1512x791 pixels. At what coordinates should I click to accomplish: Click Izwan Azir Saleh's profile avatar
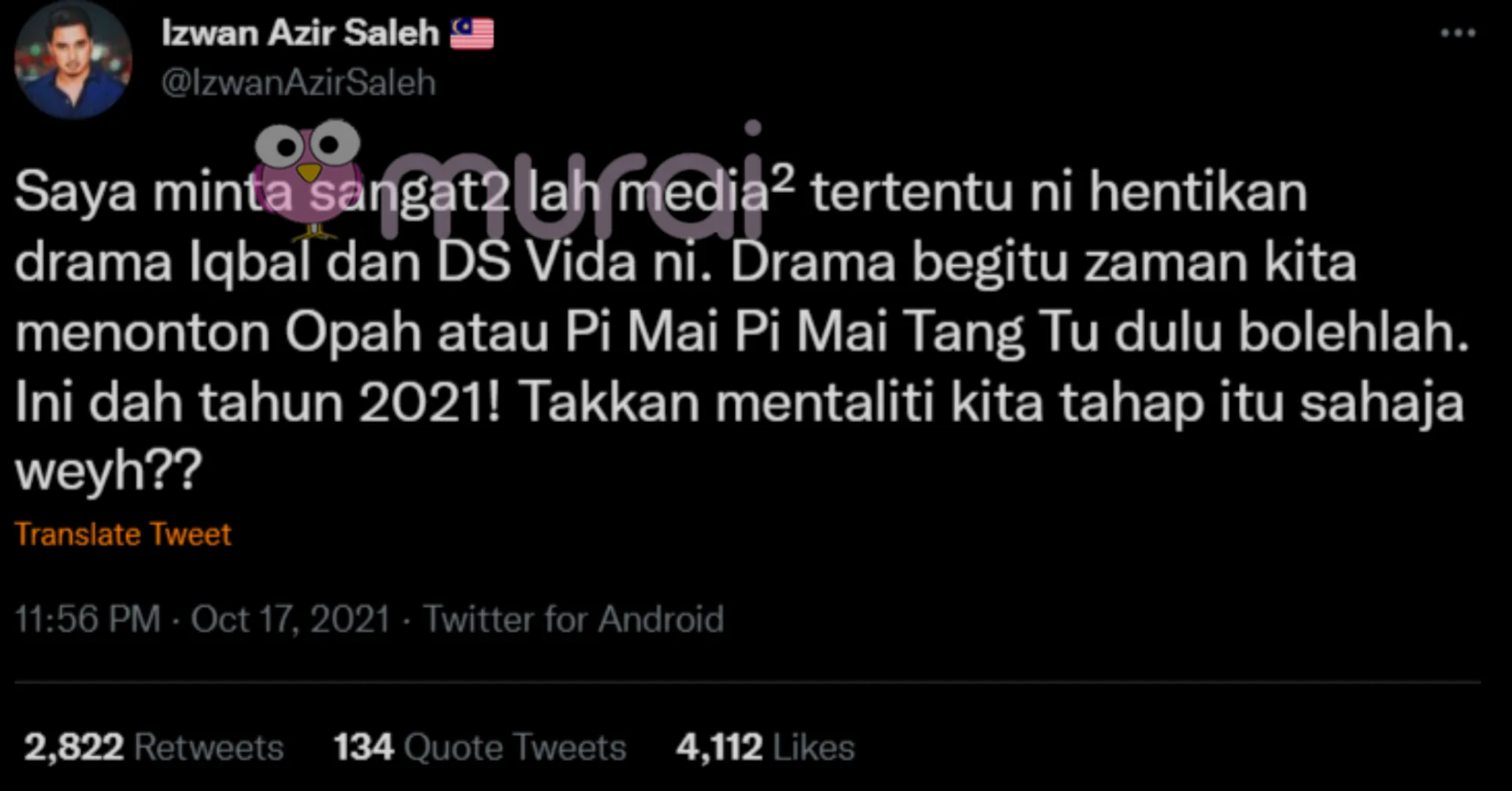72,61
